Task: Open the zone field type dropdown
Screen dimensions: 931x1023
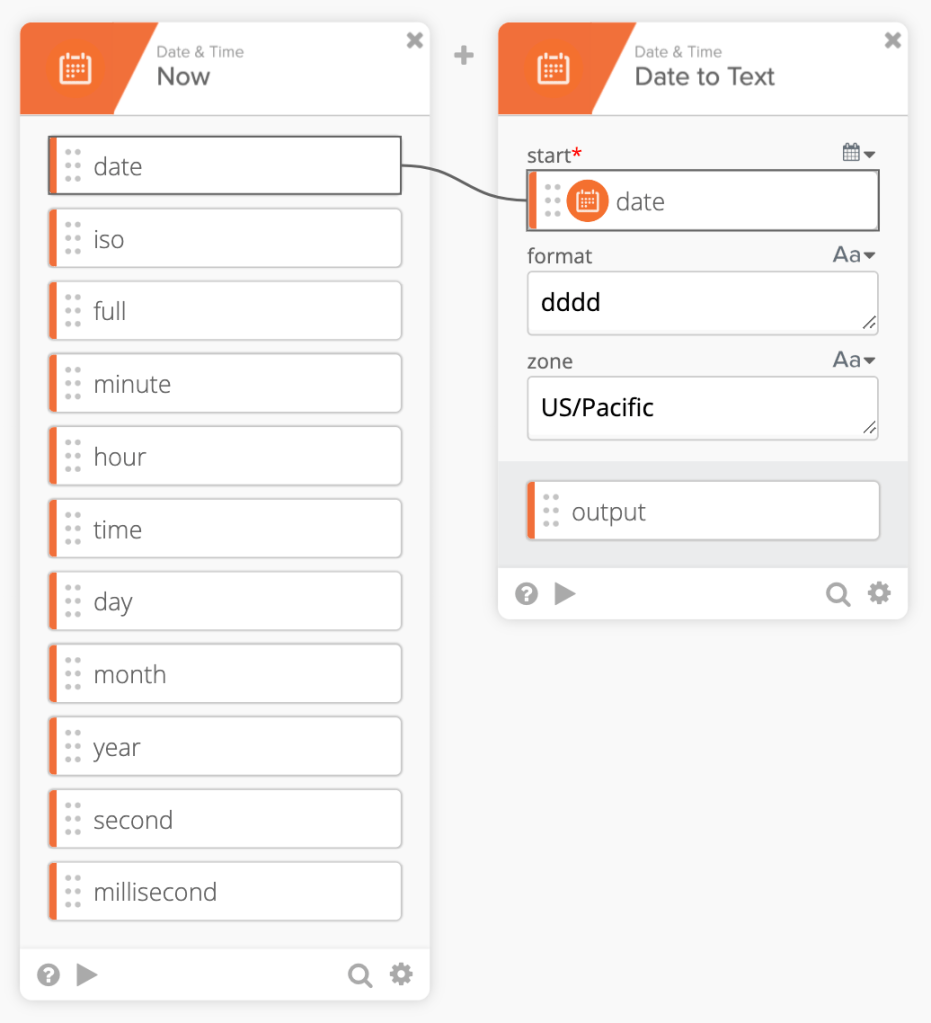Action: pos(854,360)
